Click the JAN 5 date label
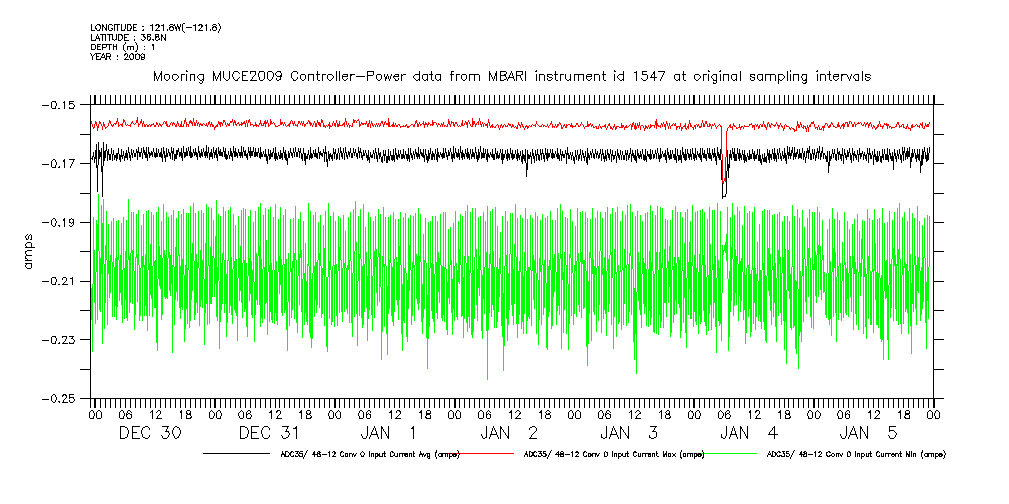Screen dimensions: 1009x504 870,433
